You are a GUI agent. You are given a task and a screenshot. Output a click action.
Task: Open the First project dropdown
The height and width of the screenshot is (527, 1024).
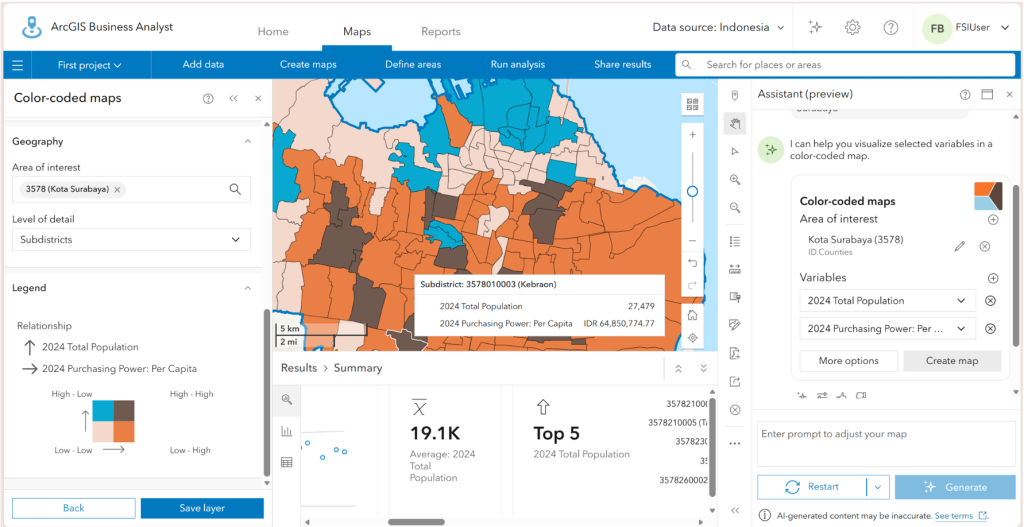pos(89,65)
